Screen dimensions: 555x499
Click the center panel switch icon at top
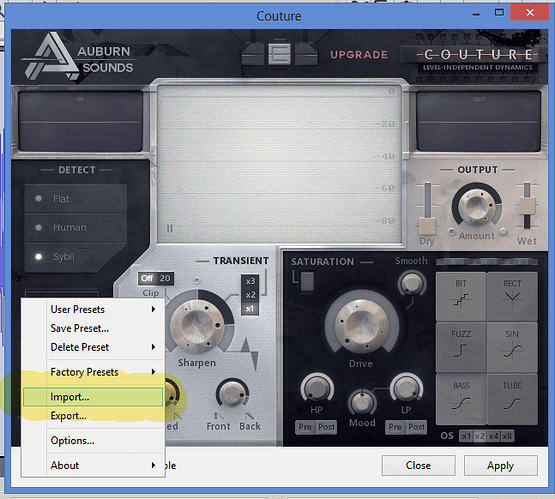click(279, 54)
